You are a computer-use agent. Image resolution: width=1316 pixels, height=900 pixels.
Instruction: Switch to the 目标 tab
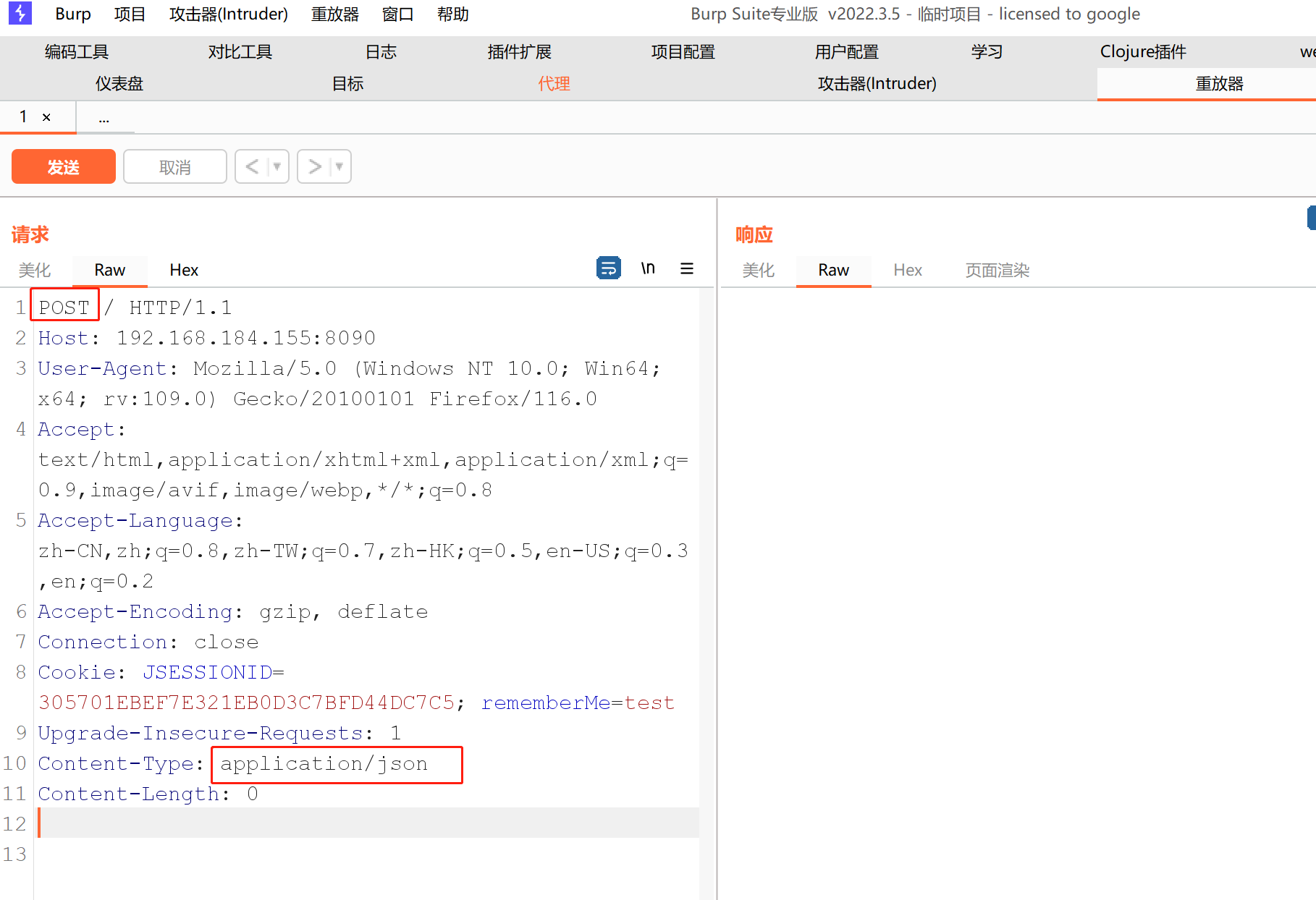coord(348,84)
